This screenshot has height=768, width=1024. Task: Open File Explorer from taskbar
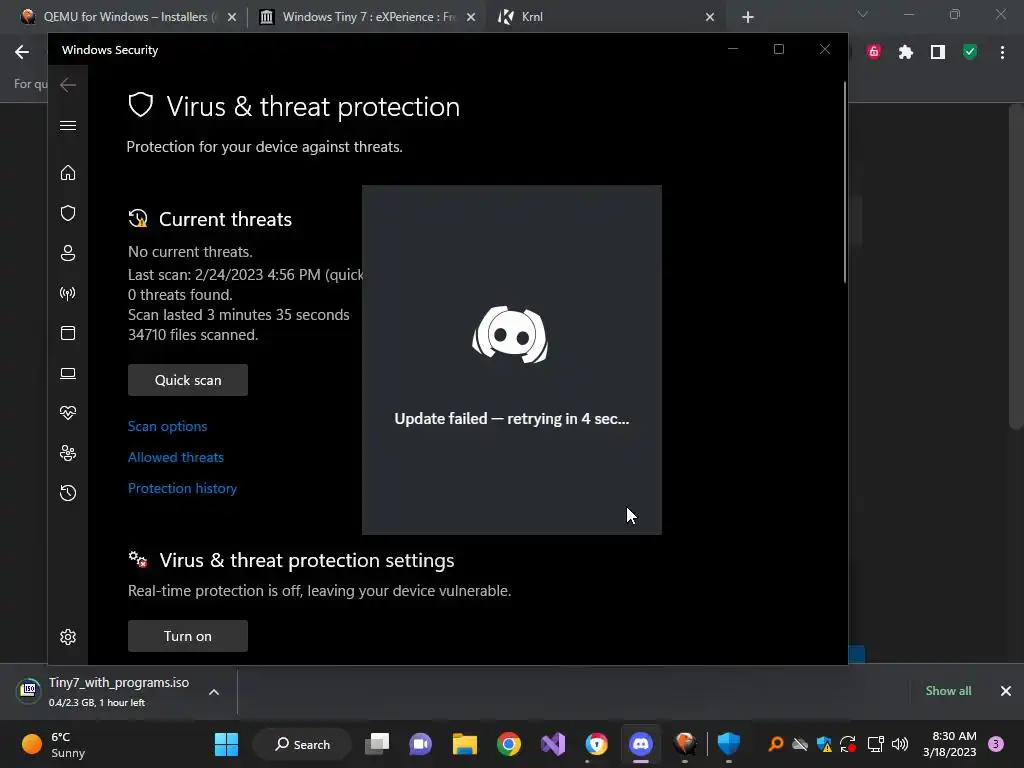point(465,744)
